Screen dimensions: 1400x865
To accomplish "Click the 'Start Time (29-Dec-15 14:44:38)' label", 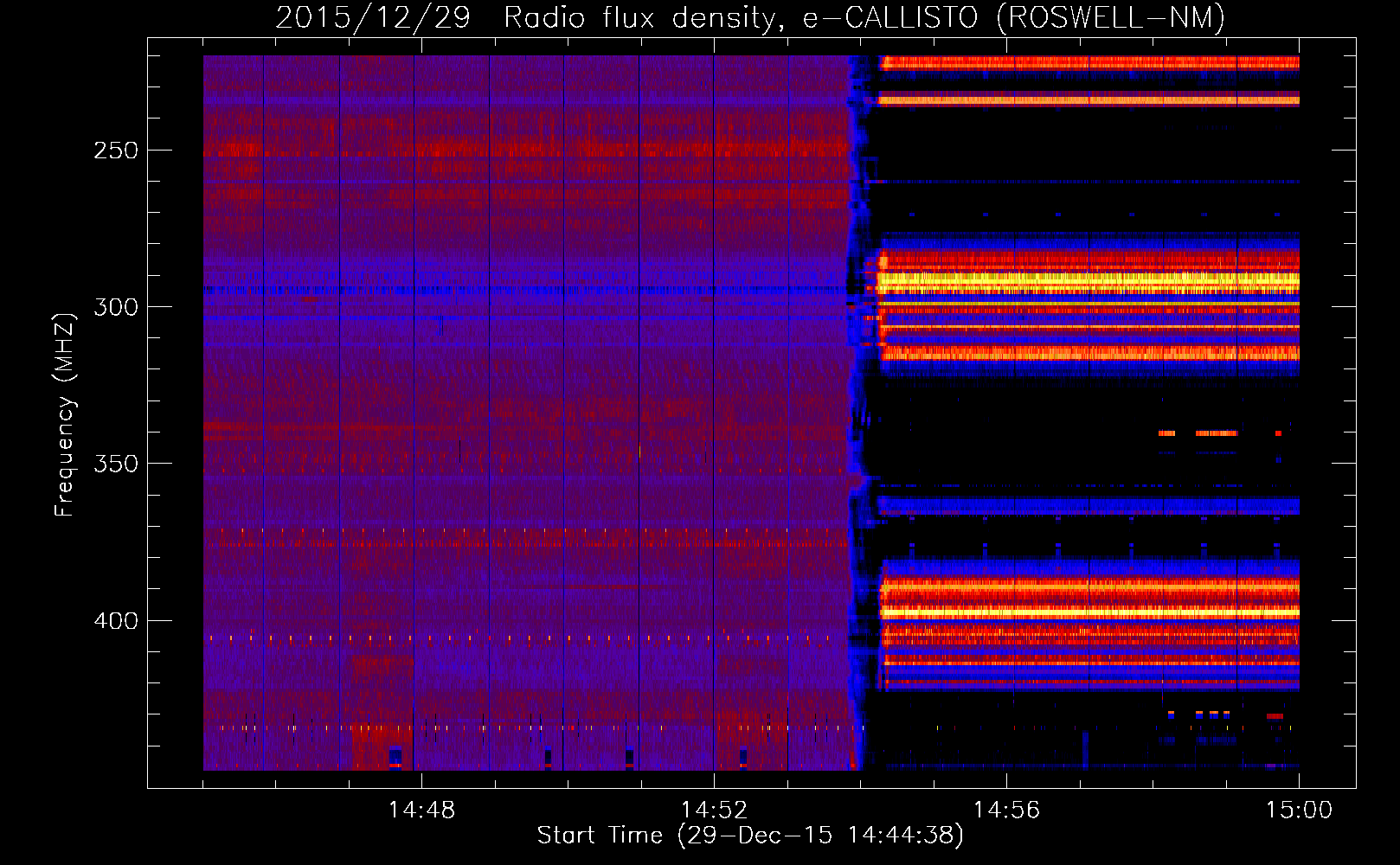I will (x=750, y=836).
